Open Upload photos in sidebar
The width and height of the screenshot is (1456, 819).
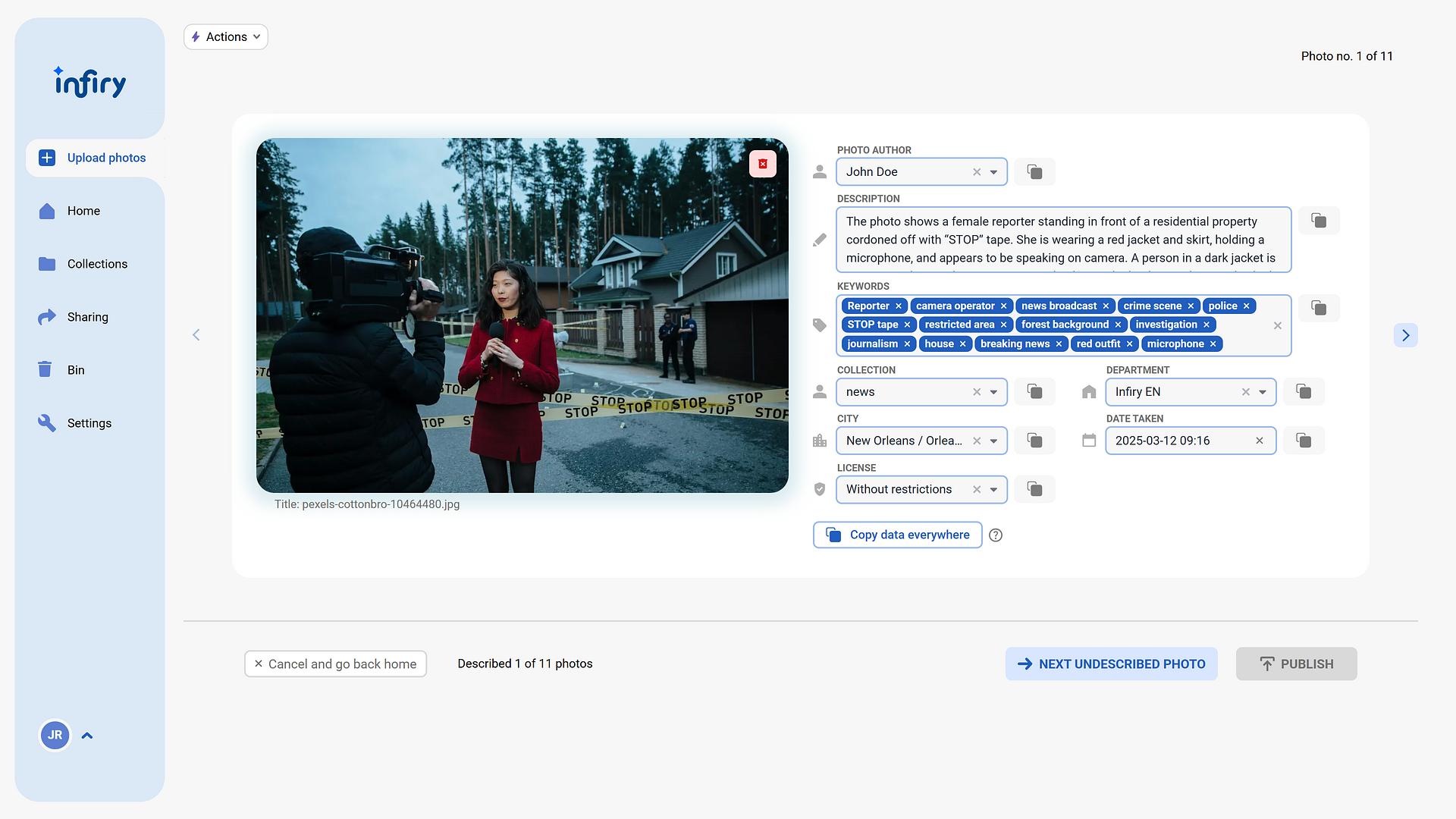(95, 158)
